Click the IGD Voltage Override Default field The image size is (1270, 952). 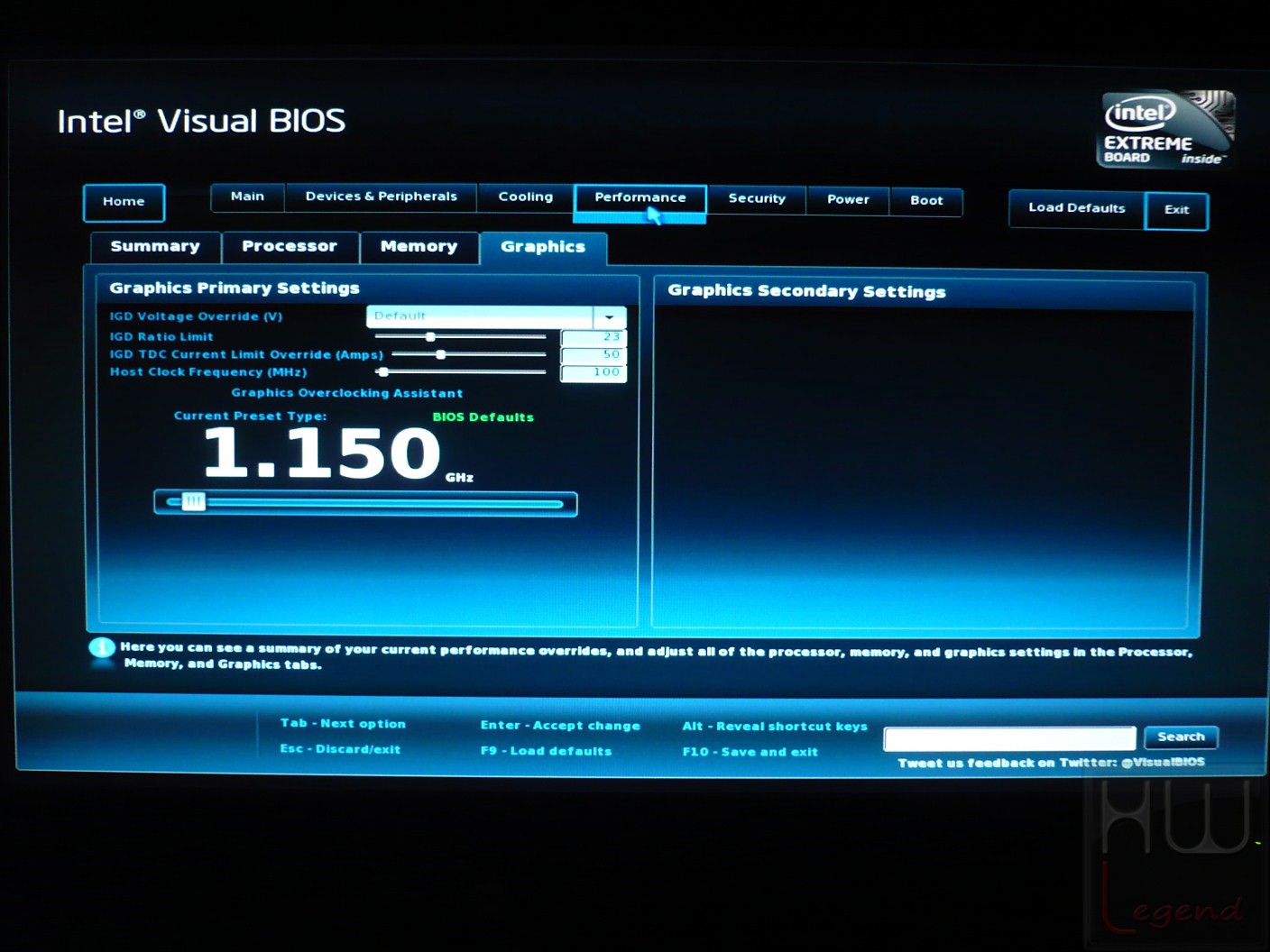tap(480, 316)
